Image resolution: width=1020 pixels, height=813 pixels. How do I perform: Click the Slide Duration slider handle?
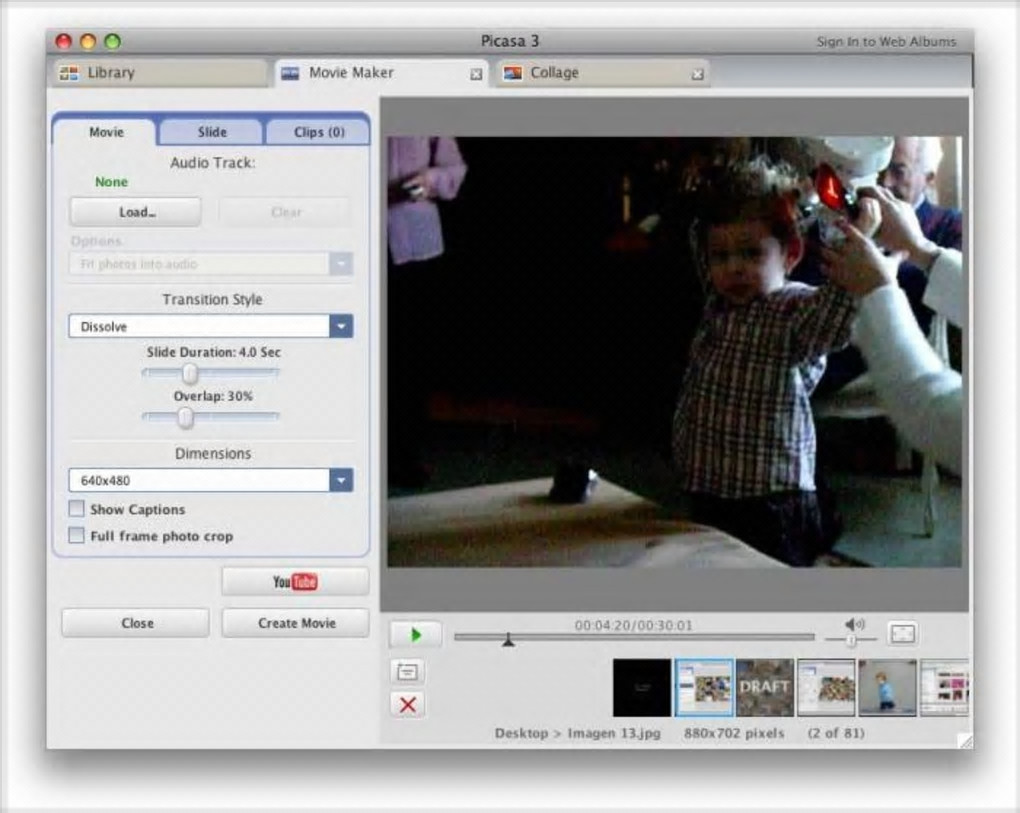pyautogui.click(x=189, y=374)
